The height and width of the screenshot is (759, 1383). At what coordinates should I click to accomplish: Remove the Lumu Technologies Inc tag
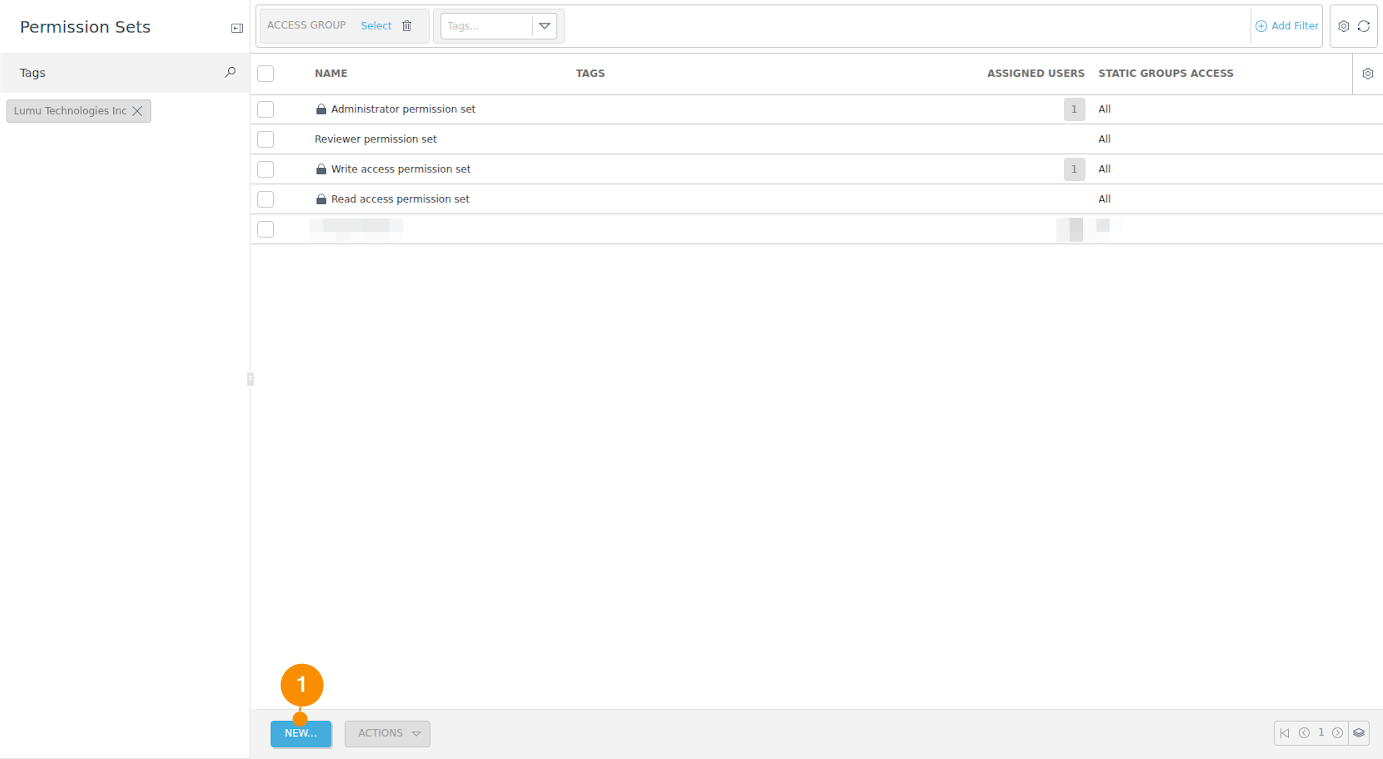tap(138, 111)
